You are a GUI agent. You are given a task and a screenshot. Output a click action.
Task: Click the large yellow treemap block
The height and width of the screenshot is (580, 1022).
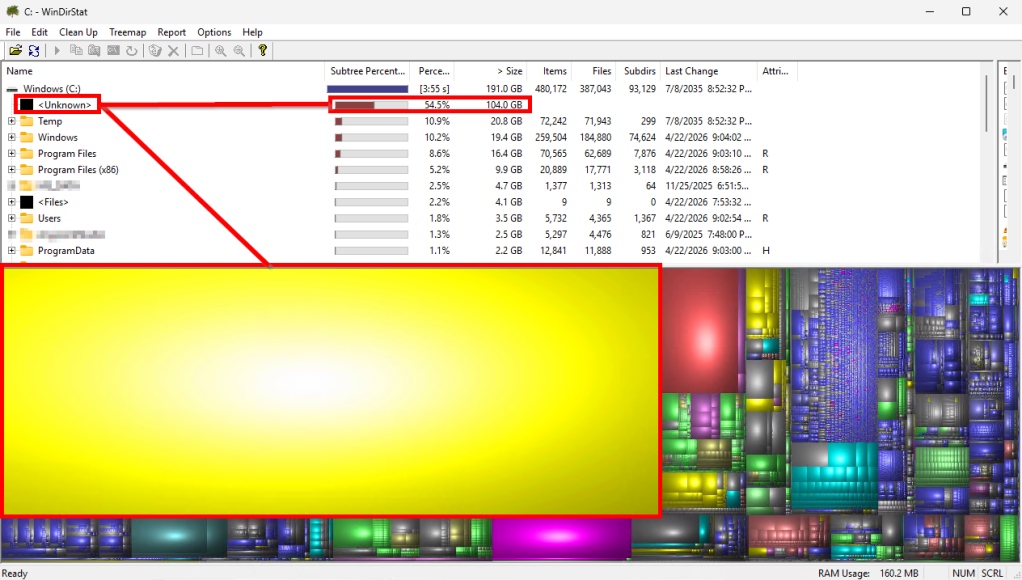(x=330, y=390)
